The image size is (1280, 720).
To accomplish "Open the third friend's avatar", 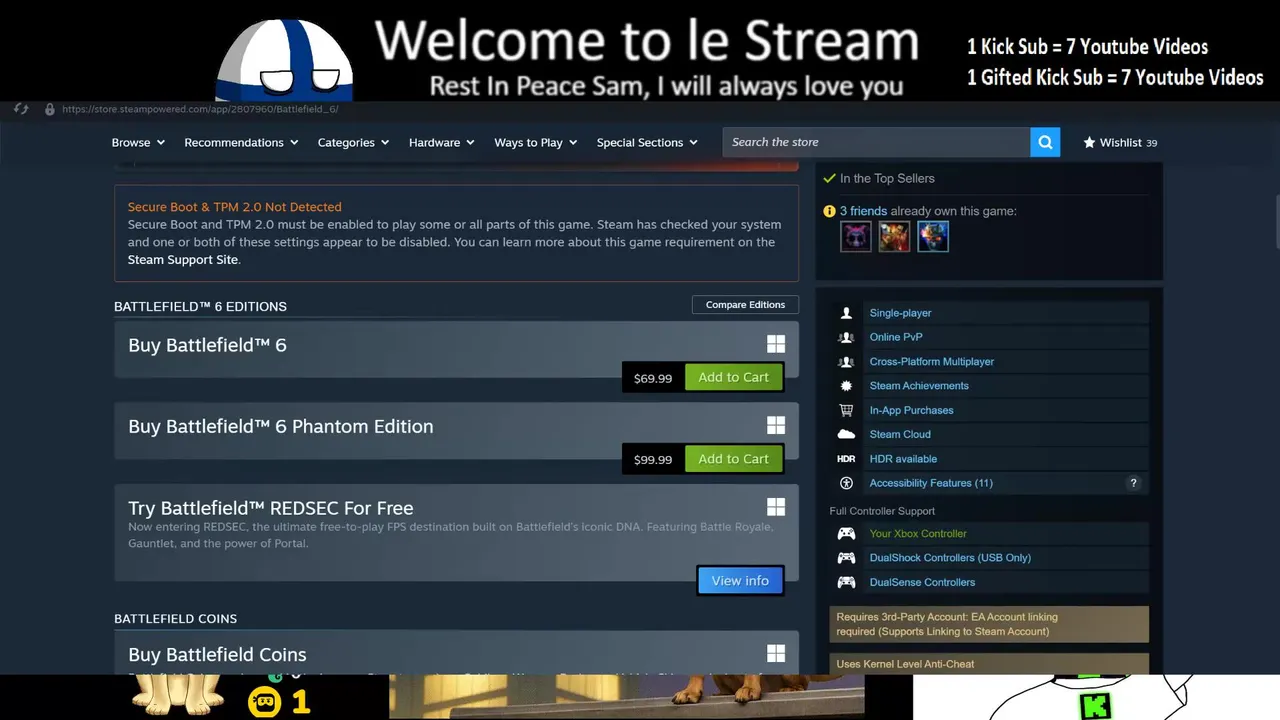I will (x=933, y=237).
